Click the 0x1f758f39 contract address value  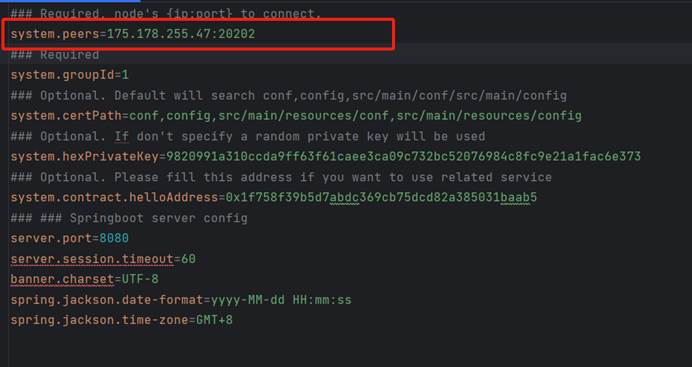pyautogui.click(x=381, y=197)
